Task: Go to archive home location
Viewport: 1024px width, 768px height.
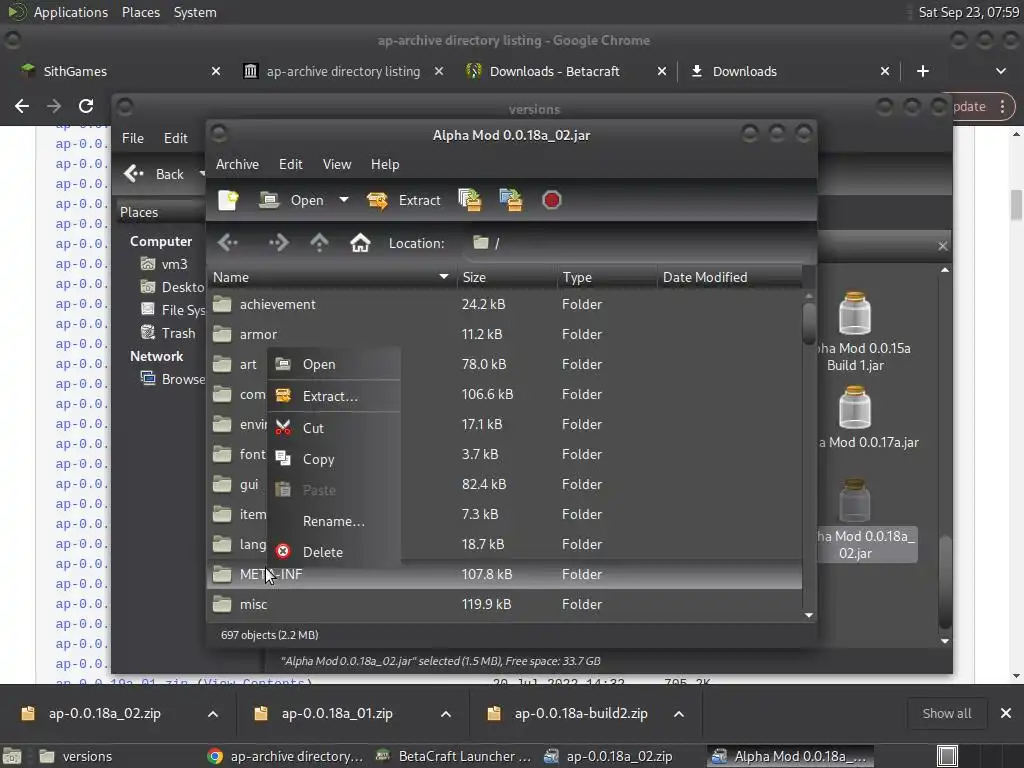Action: click(x=360, y=243)
